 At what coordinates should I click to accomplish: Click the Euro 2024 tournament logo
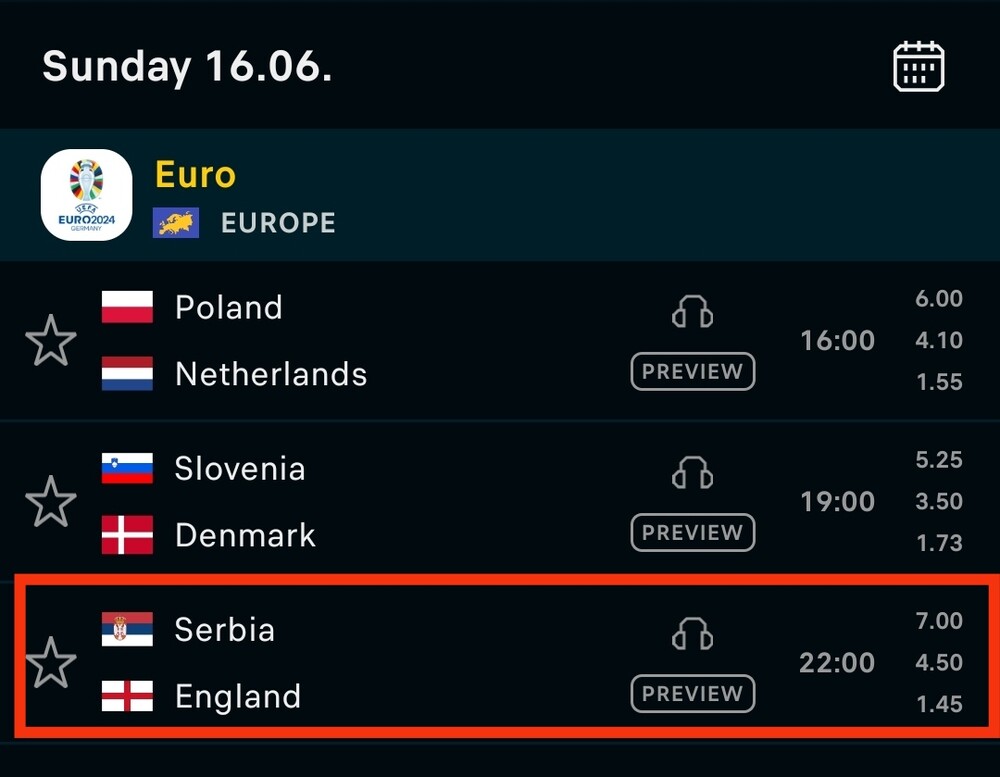click(x=87, y=195)
